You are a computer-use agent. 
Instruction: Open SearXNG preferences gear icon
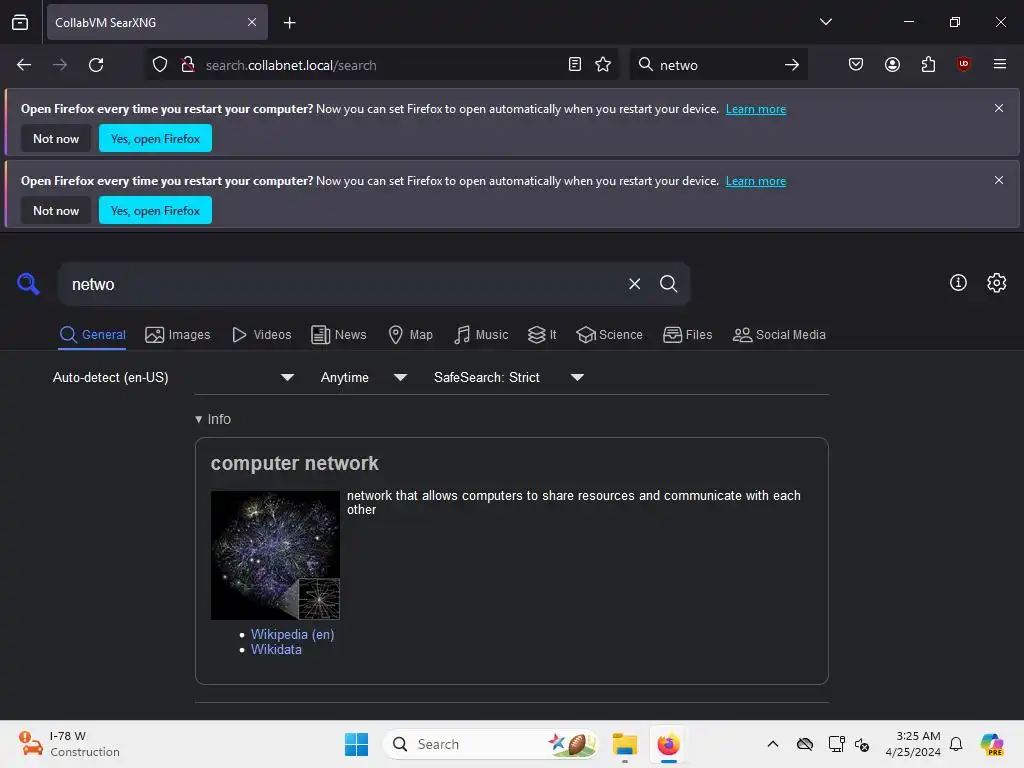[x=997, y=283]
